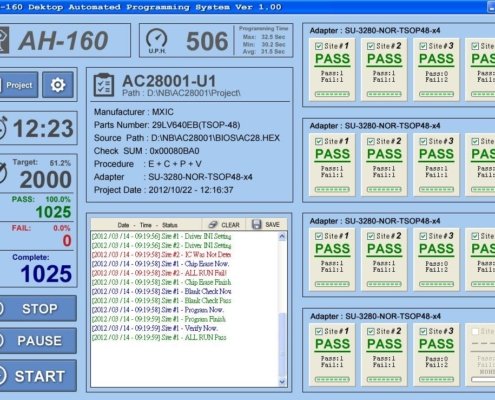Select log row 'Site #1 - Blank Check Pass'
This screenshot has height=400, width=495.
161,300
